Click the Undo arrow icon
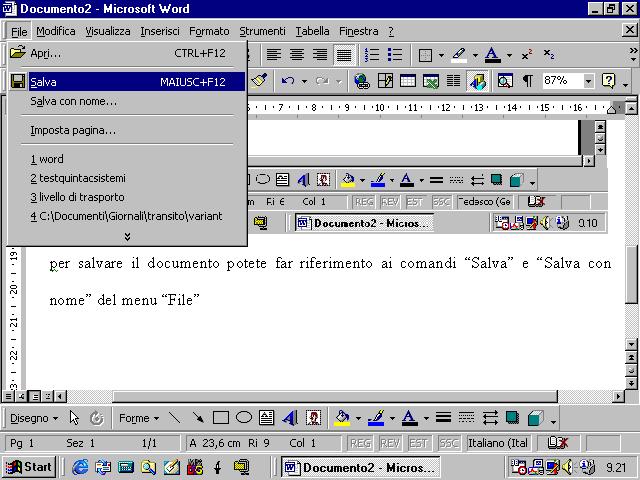 tap(288, 81)
